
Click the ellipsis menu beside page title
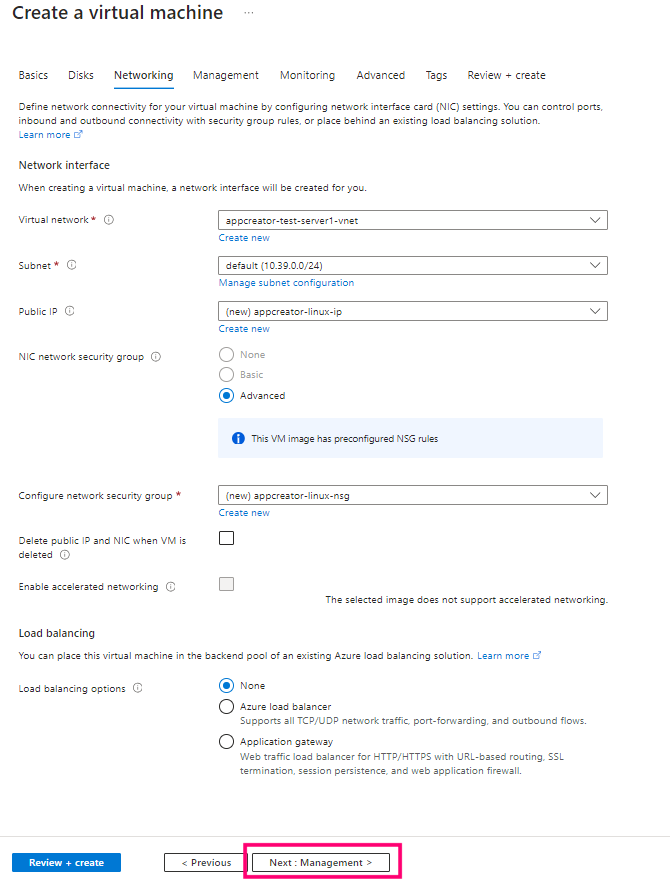tap(249, 13)
